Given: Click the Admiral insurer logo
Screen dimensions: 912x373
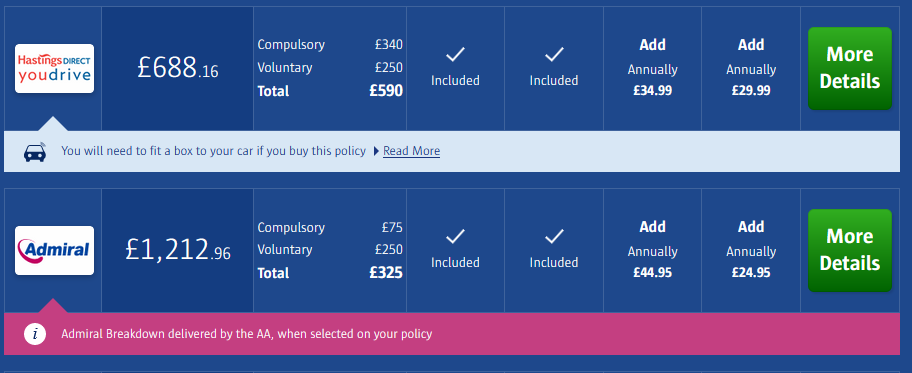Looking at the screenshot, I should pos(54,250).
